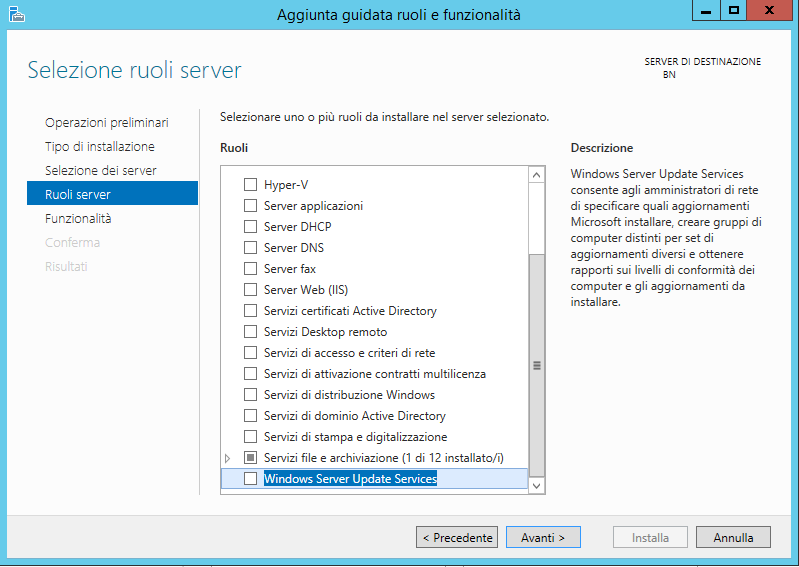799x567 pixels.
Task: Expand the Servizi file e archiviazione node
Action: click(227, 458)
